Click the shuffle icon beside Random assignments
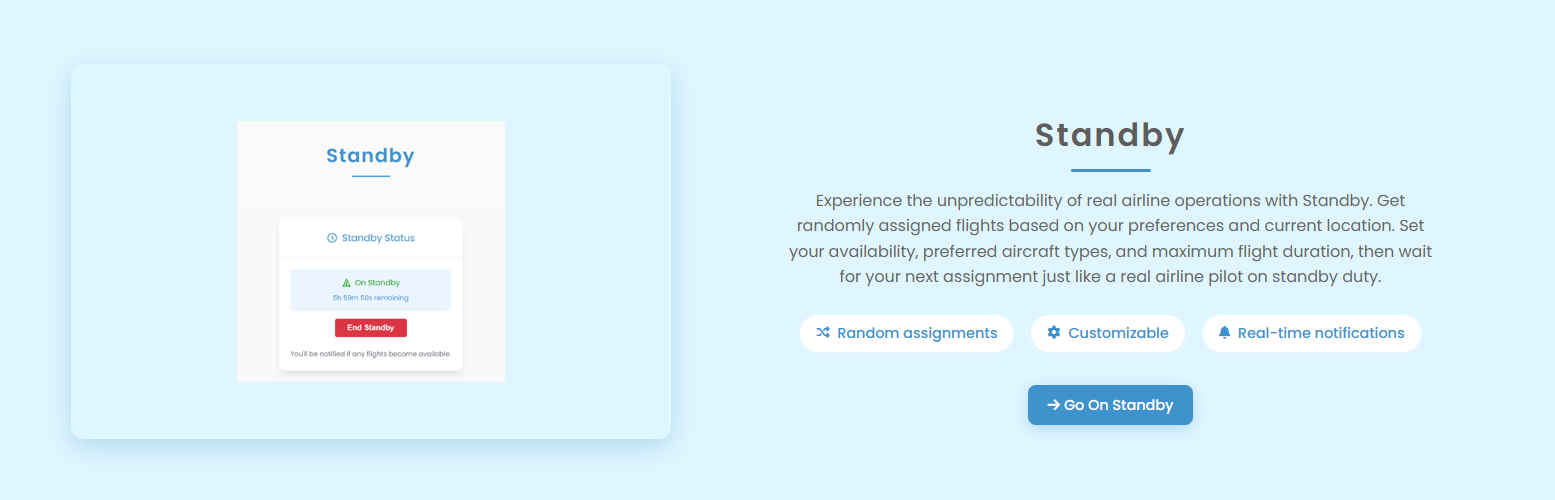Viewport: 1555px width, 500px height. tap(823, 333)
